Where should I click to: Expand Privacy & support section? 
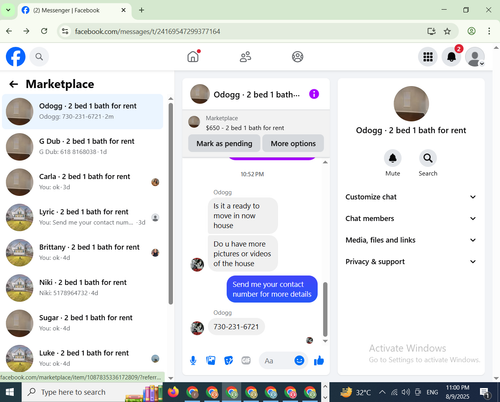click(410, 262)
